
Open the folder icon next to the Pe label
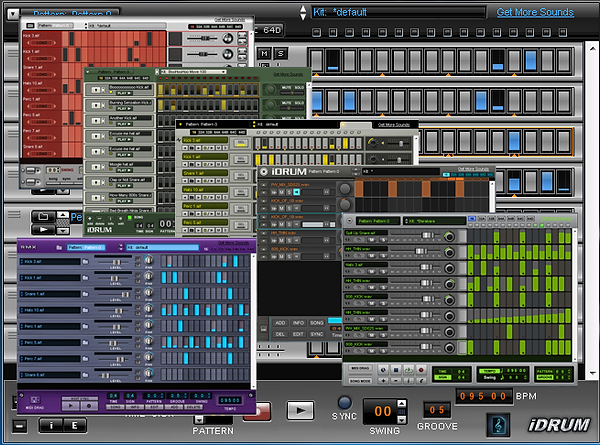point(43,217)
